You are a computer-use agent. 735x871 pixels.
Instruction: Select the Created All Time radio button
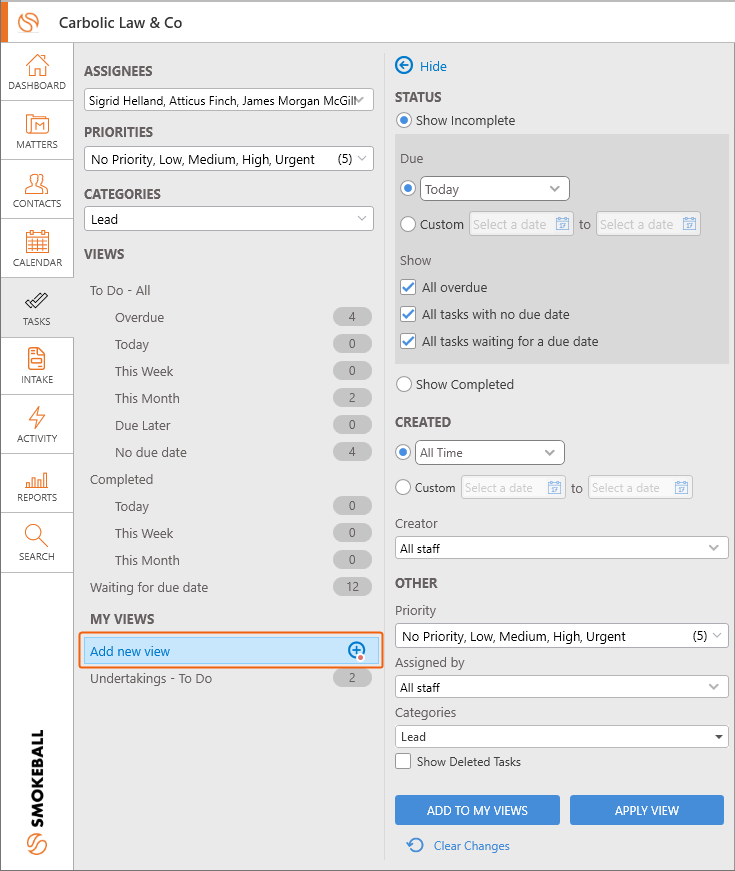403,452
